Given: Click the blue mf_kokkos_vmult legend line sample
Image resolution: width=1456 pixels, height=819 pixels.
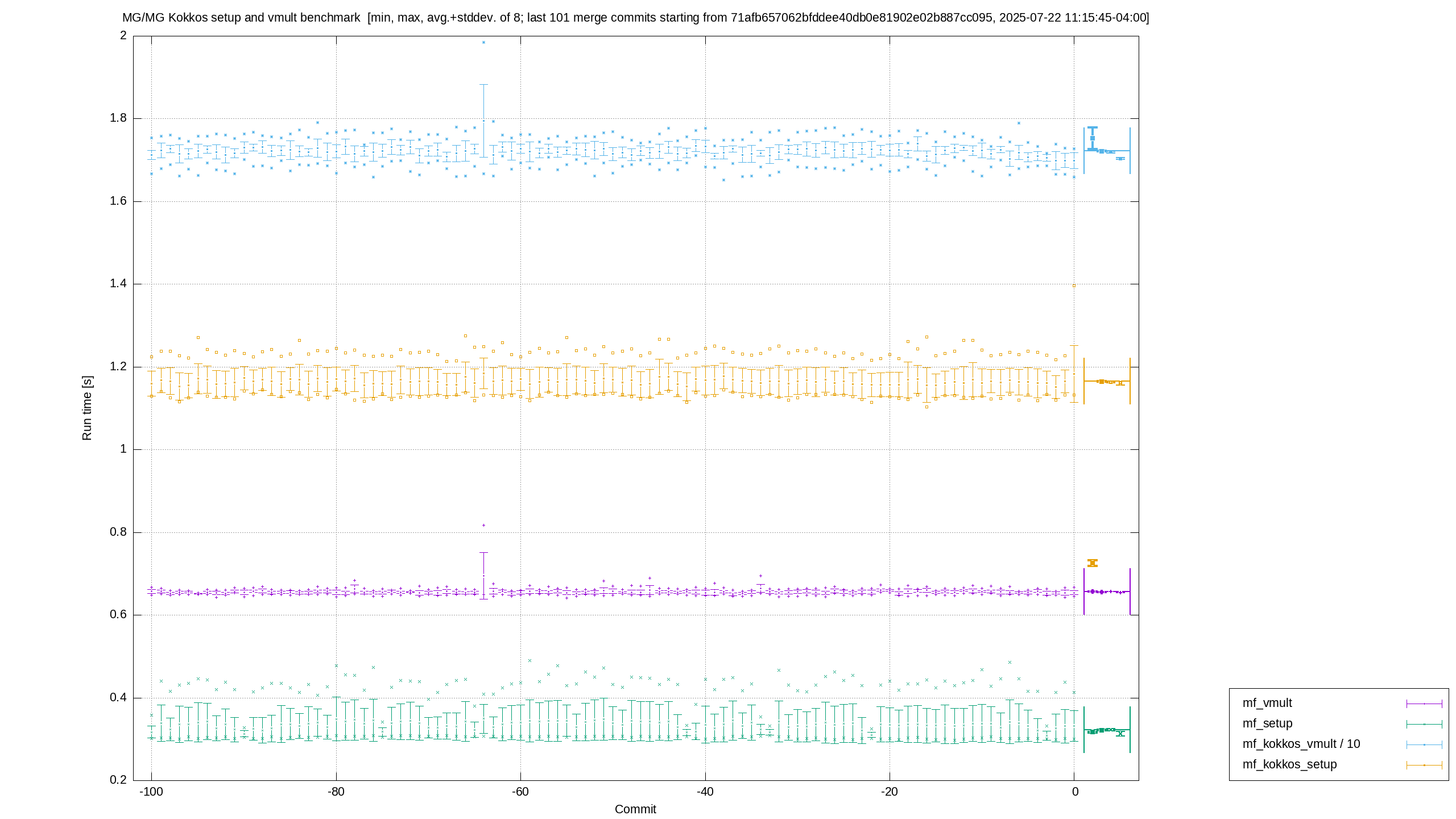Looking at the screenshot, I should [x=1424, y=745].
